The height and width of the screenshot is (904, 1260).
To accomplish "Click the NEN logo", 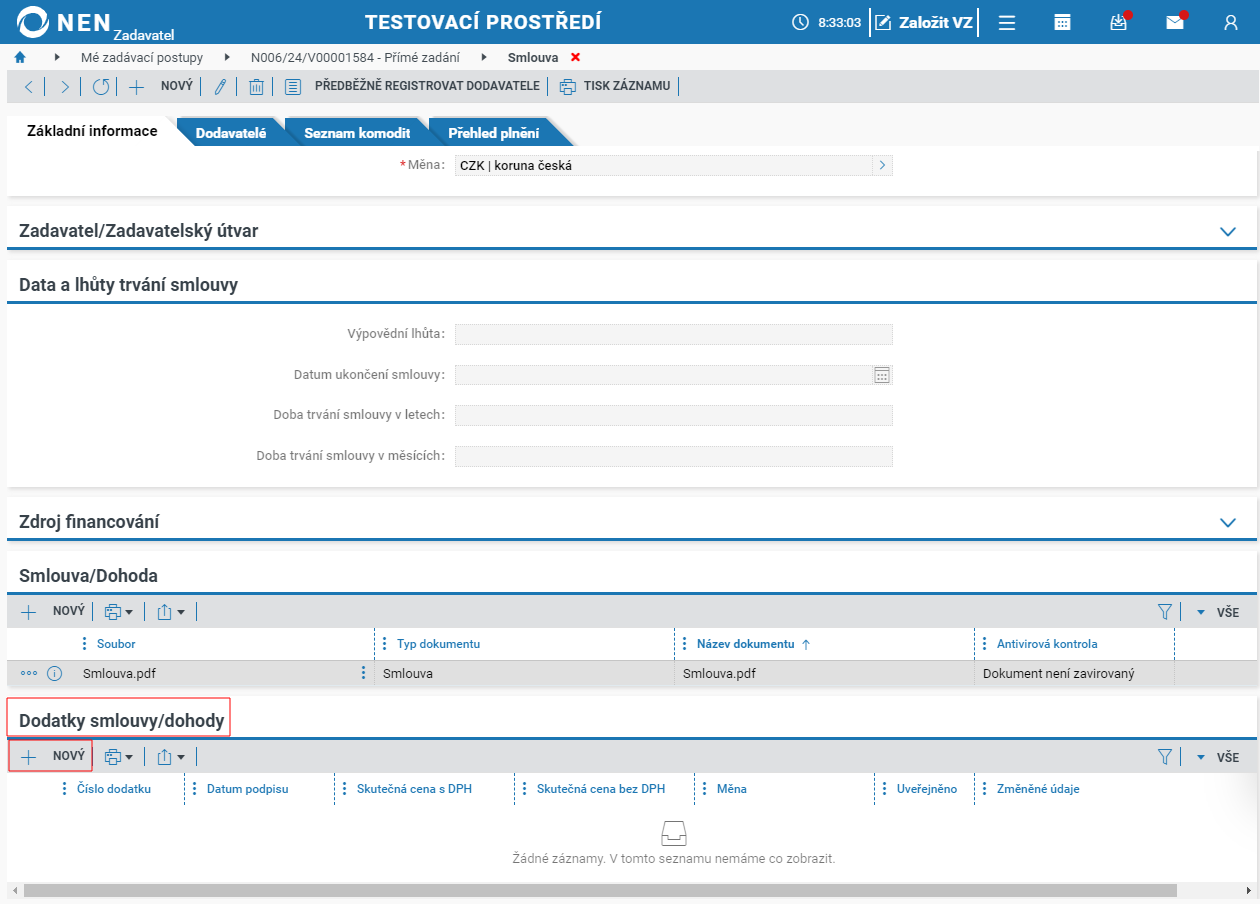I will point(96,24).
